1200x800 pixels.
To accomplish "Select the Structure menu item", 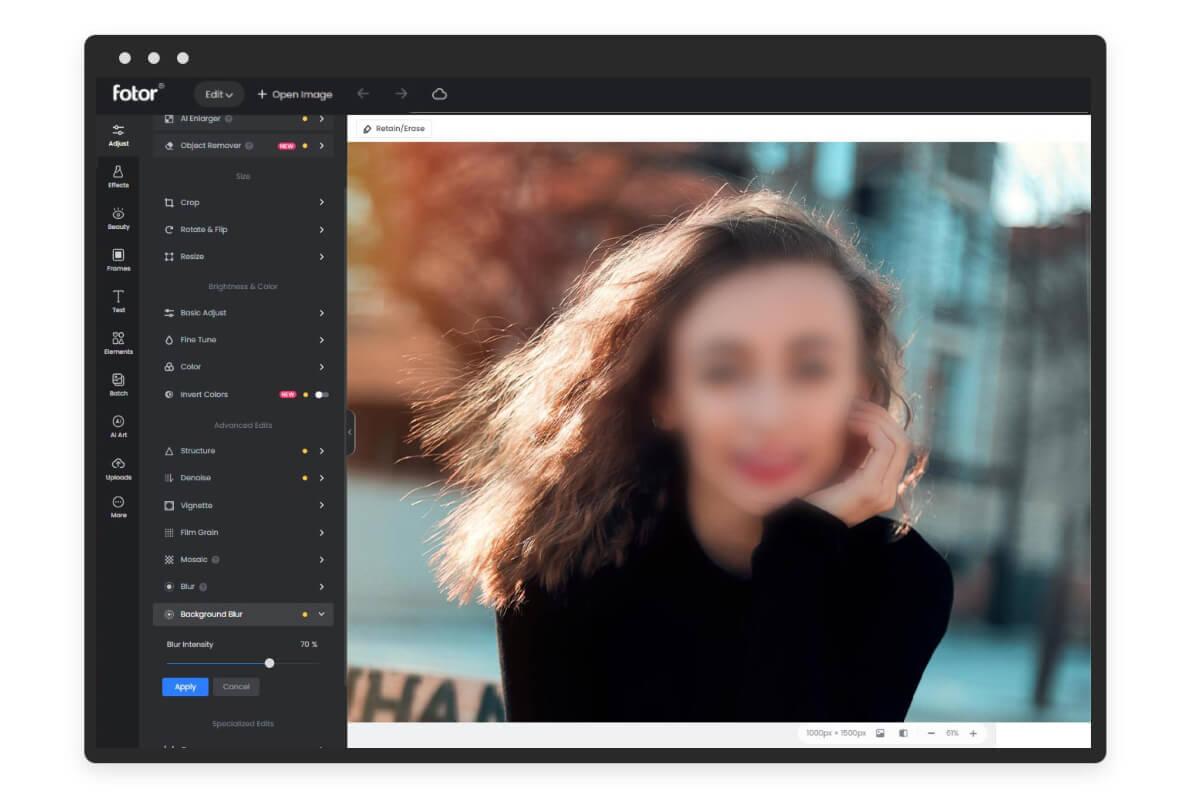I will [243, 451].
